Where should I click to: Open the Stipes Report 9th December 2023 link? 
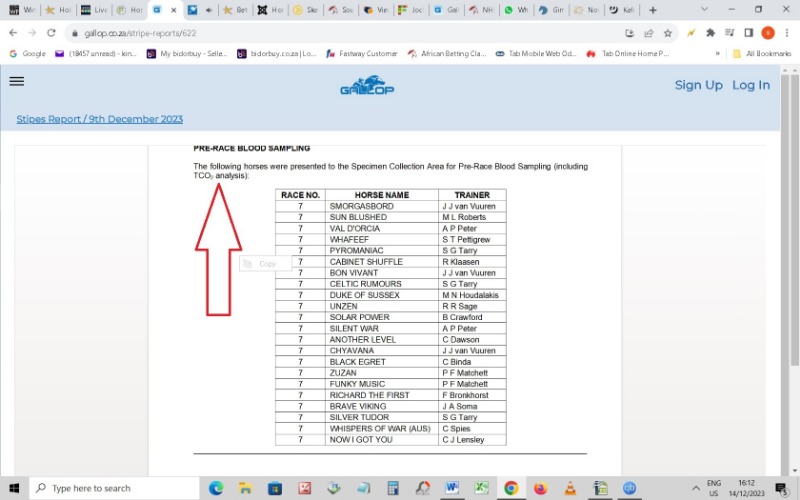(x=99, y=119)
